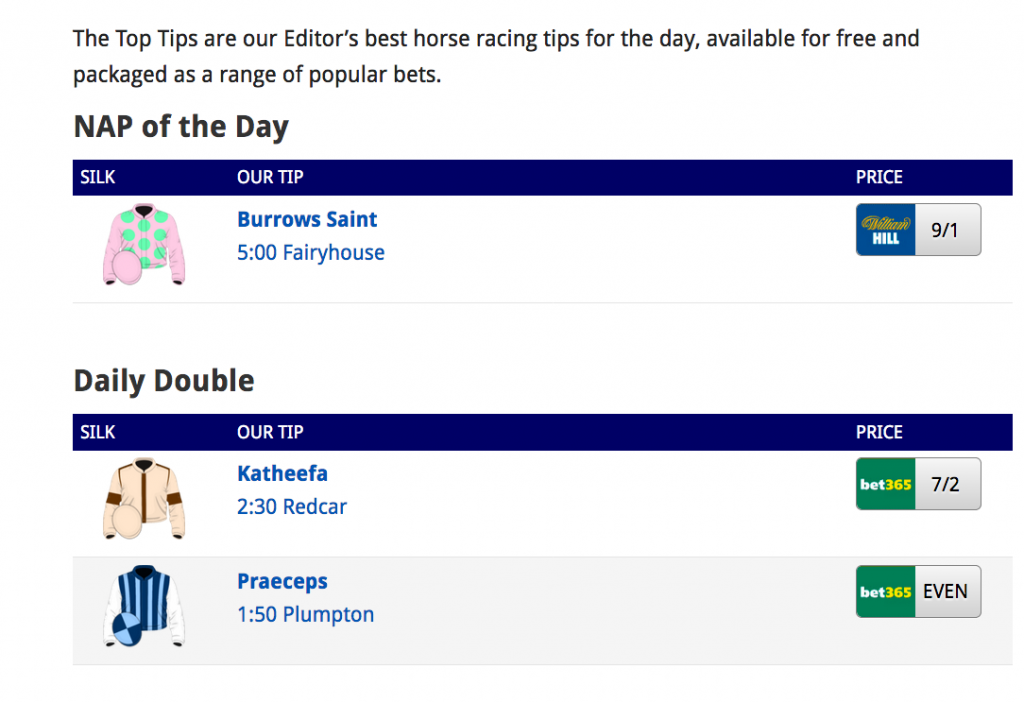
Task: Click the 9/1 price button
Action: (948, 229)
